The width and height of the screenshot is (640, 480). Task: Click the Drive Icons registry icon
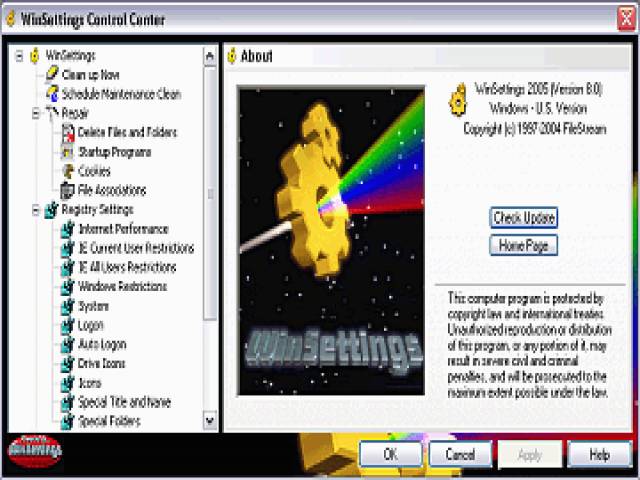coord(67,364)
